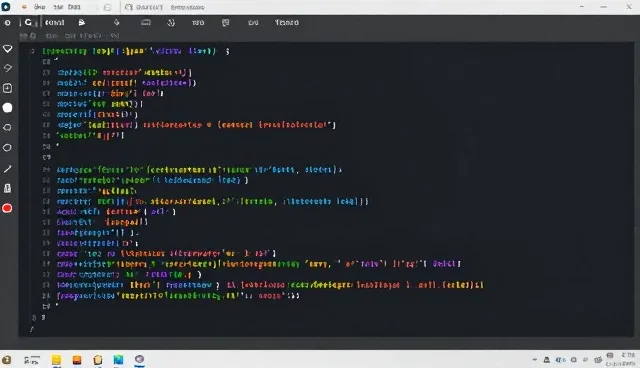The width and height of the screenshot is (640, 368).
Task: Click the circle icon starting the dark toolbar
Action: tap(7, 23)
